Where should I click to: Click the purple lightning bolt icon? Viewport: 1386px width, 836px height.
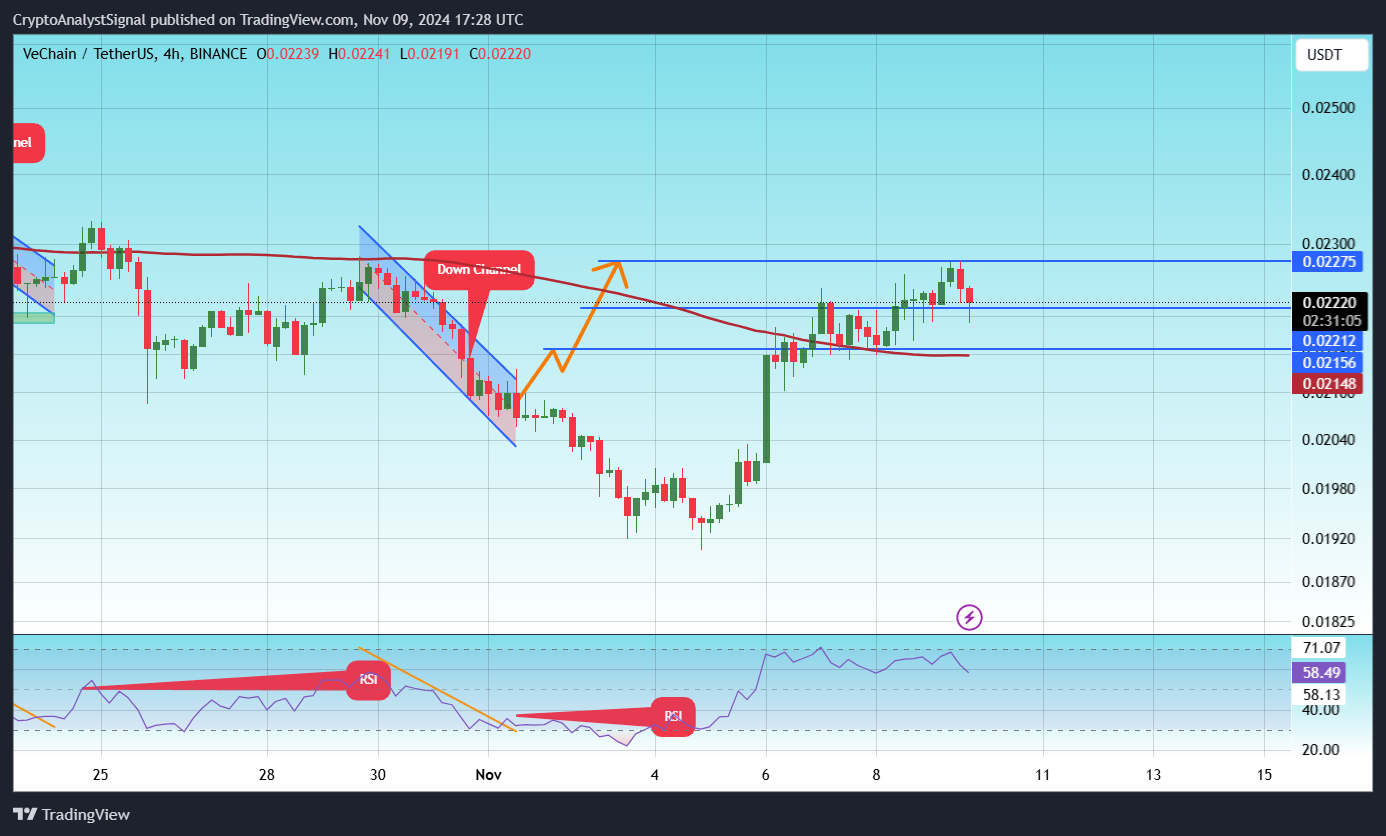click(x=968, y=617)
